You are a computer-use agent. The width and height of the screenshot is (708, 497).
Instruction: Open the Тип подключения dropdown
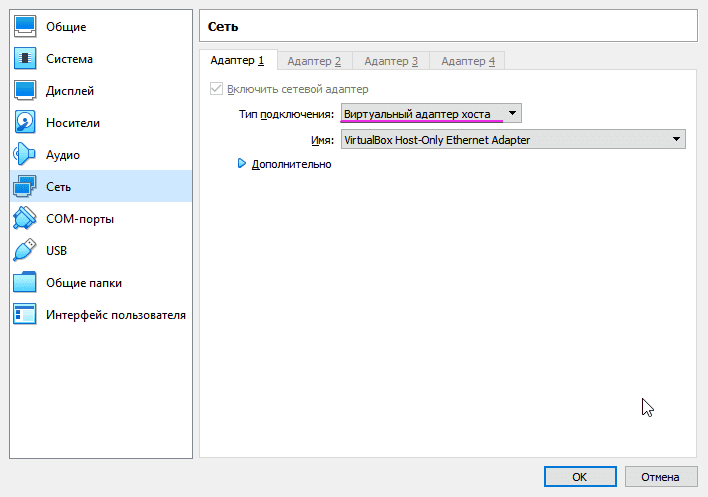click(430, 114)
